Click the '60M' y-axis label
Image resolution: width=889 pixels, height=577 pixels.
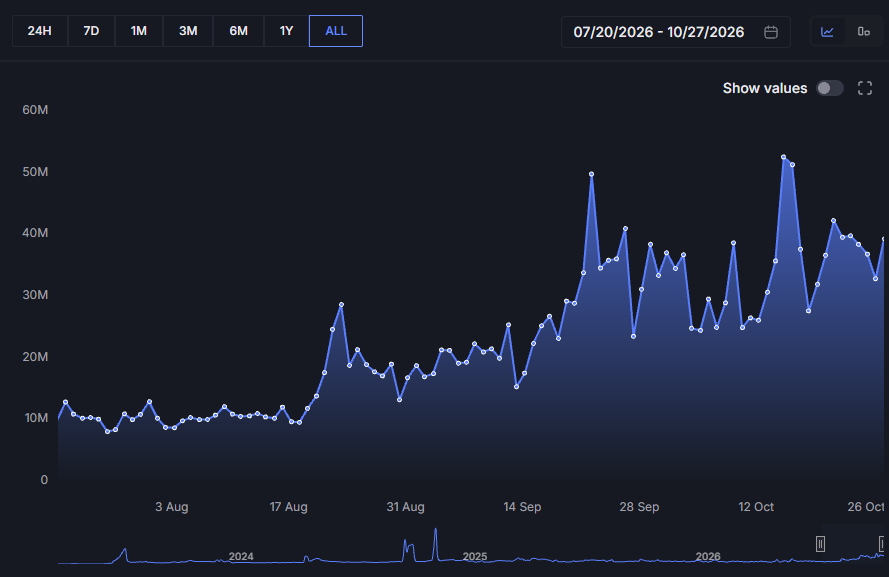coord(35,110)
